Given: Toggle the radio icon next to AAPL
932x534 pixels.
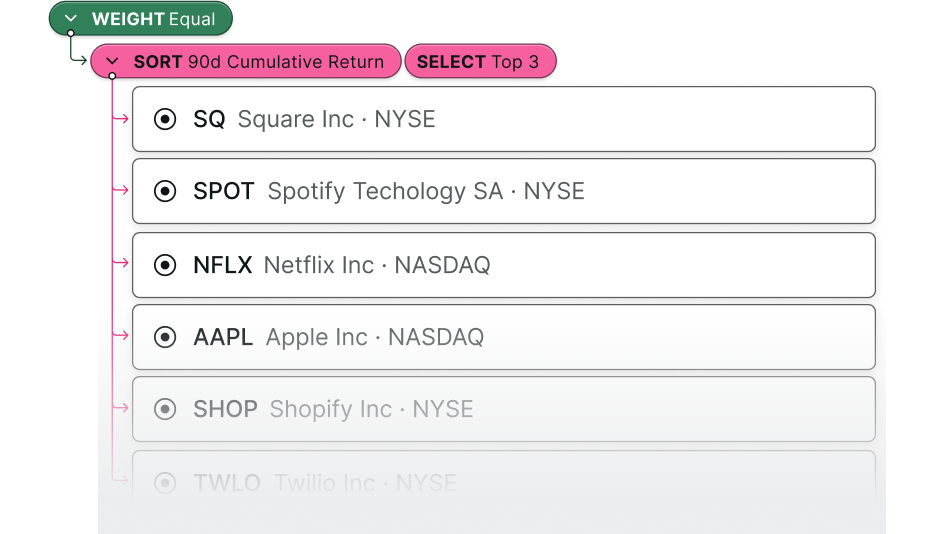Looking at the screenshot, I should (x=165, y=337).
